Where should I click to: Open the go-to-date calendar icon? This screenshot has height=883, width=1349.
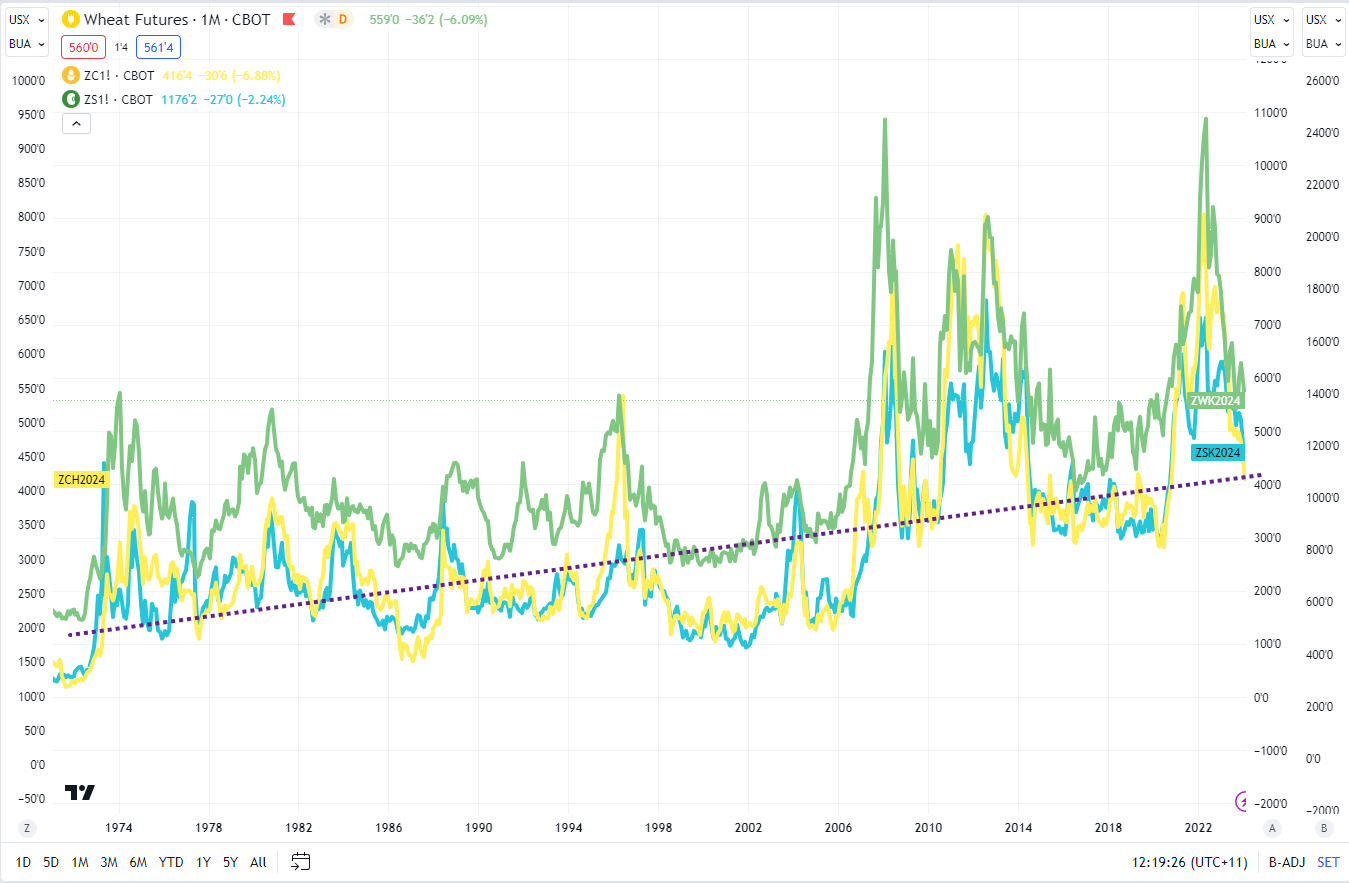pos(301,861)
